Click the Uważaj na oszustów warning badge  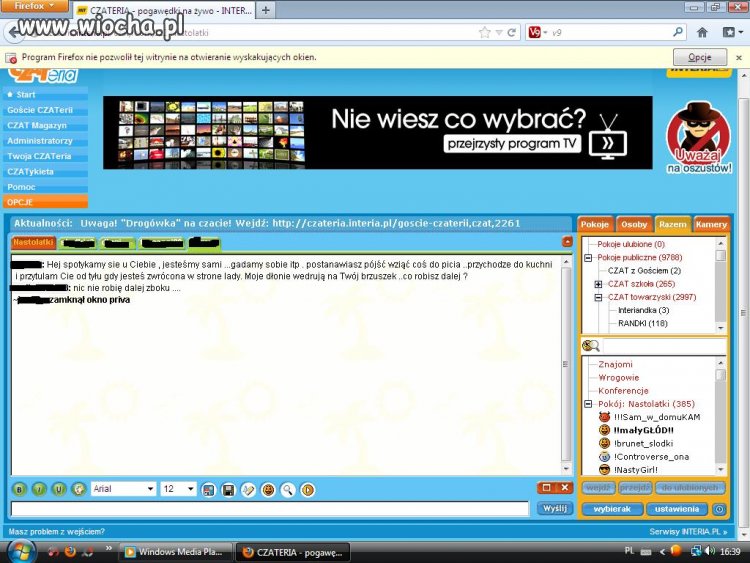[x=699, y=138]
